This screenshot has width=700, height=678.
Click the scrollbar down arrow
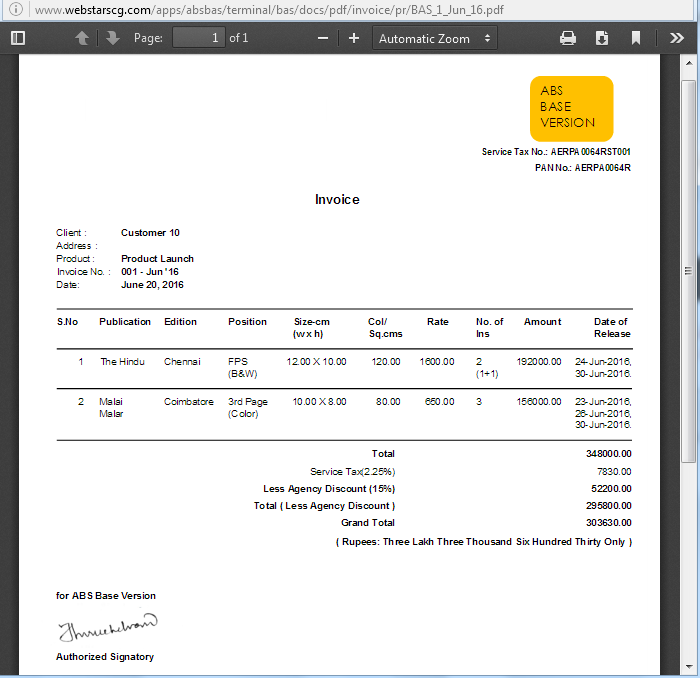(689, 666)
